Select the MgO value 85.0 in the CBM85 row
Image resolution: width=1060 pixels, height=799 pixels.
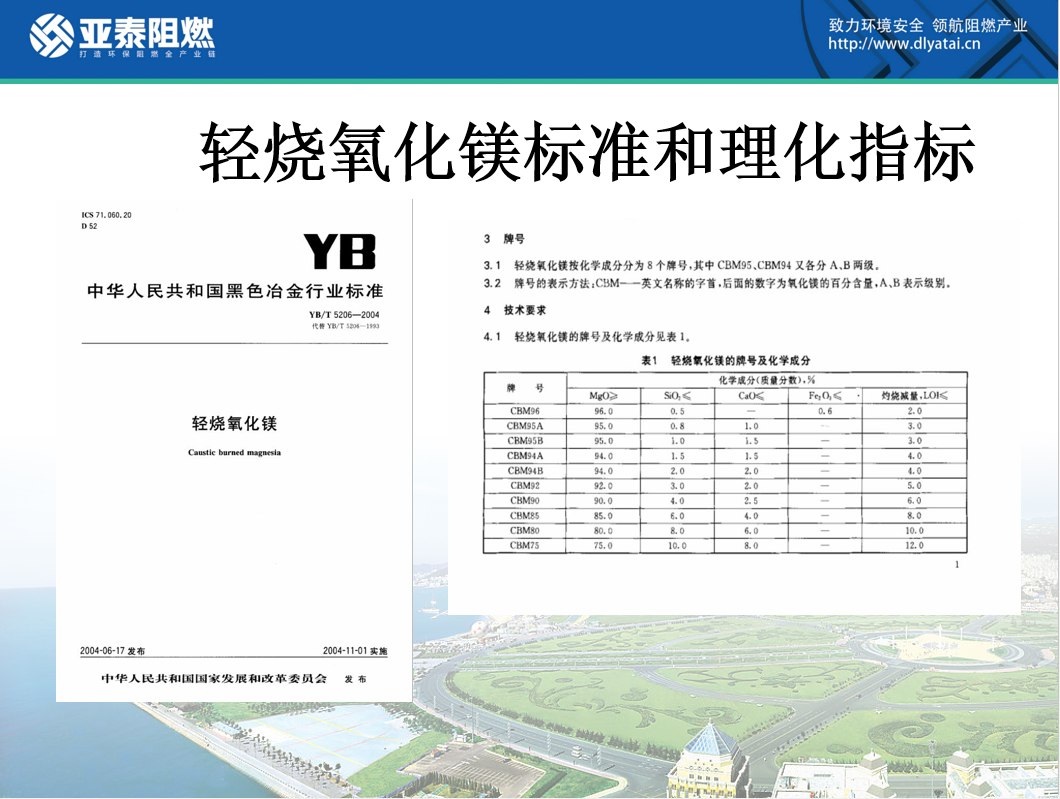pos(603,515)
